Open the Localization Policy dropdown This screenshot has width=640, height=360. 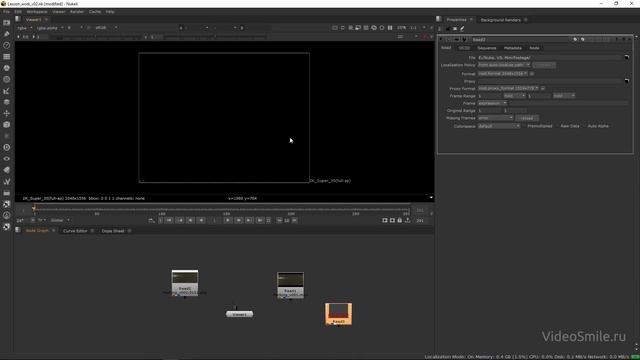504,65
